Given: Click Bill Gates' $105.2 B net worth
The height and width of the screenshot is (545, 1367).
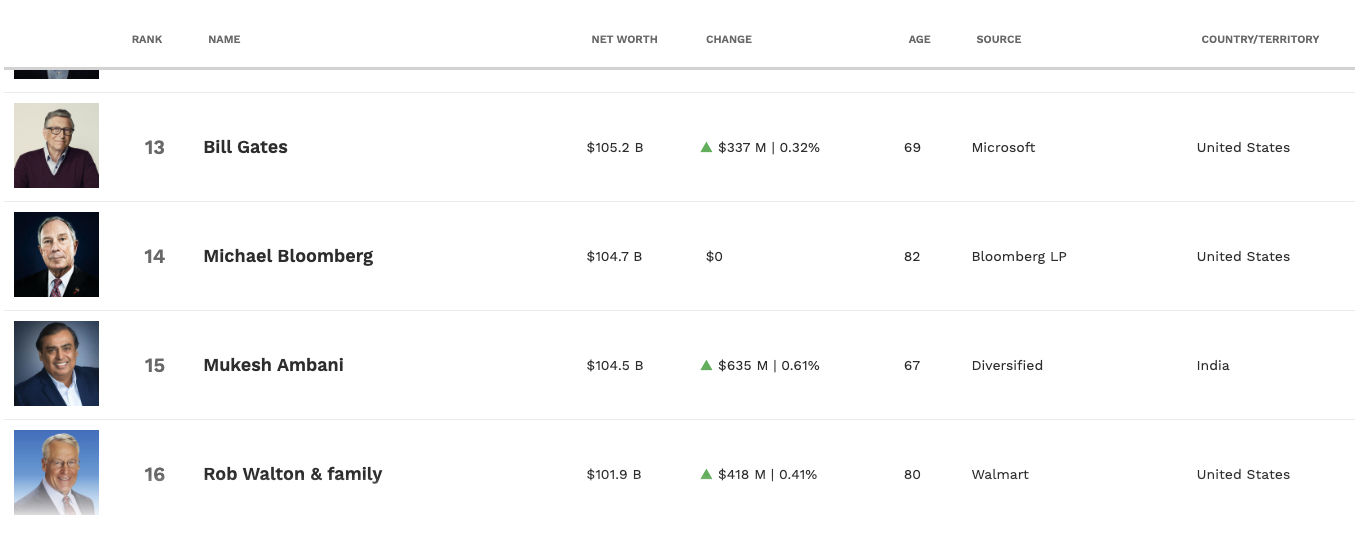Looking at the screenshot, I should point(614,147).
